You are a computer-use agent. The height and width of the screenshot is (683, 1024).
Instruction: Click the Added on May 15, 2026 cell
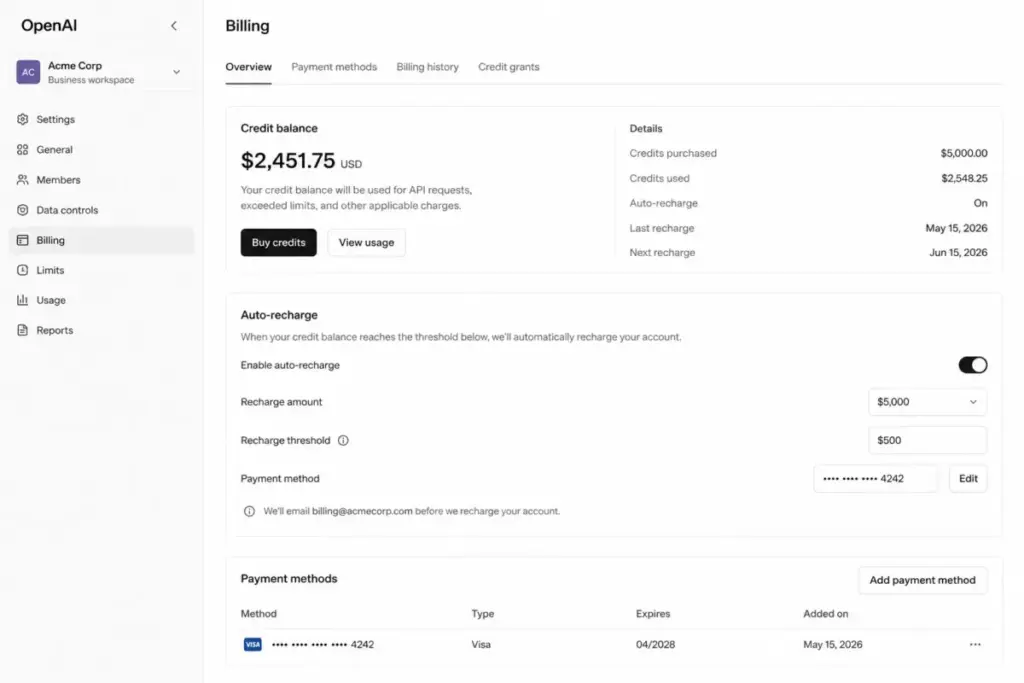click(x=833, y=644)
